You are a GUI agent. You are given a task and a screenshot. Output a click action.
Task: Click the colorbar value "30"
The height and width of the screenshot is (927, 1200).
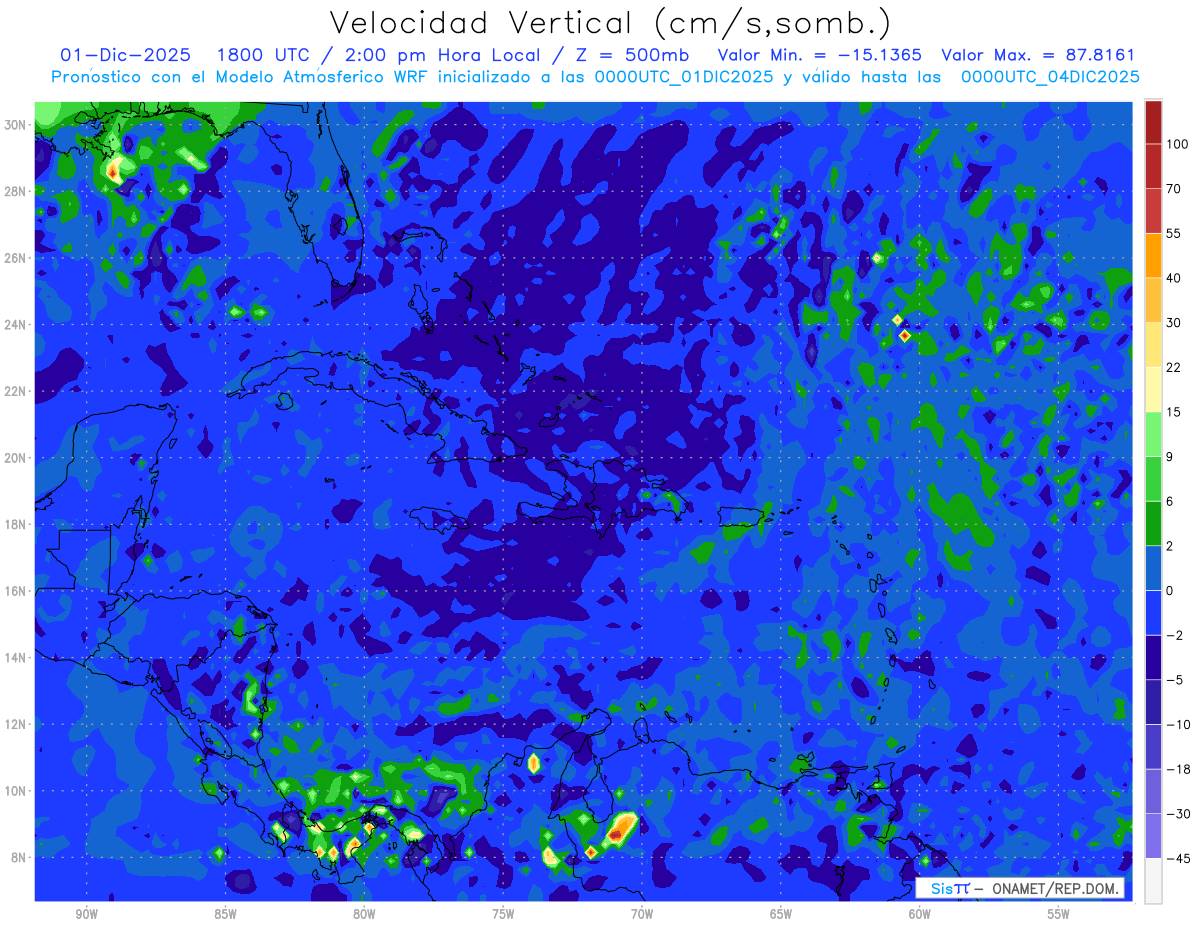coord(1174,322)
